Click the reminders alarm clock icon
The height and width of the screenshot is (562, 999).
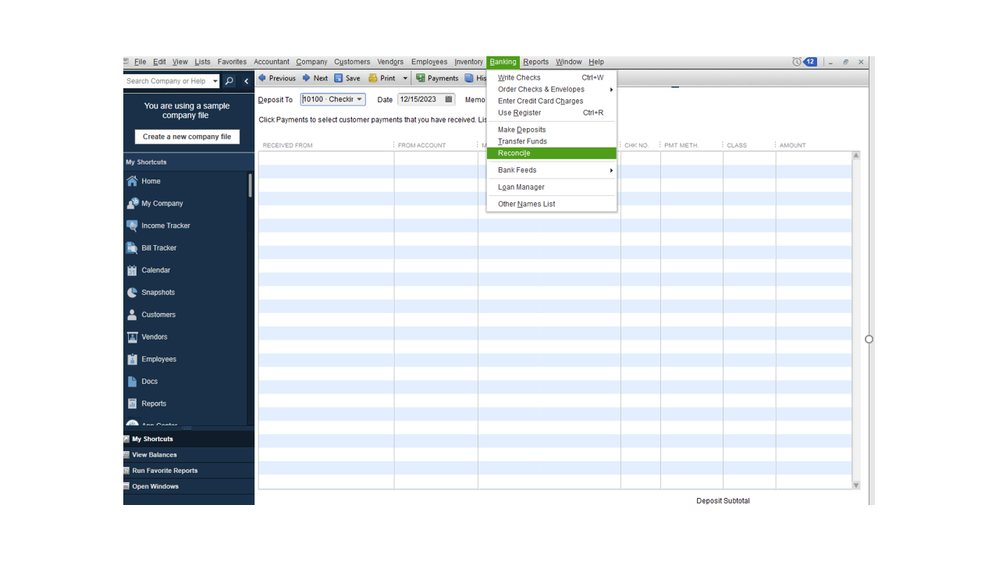(x=796, y=62)
